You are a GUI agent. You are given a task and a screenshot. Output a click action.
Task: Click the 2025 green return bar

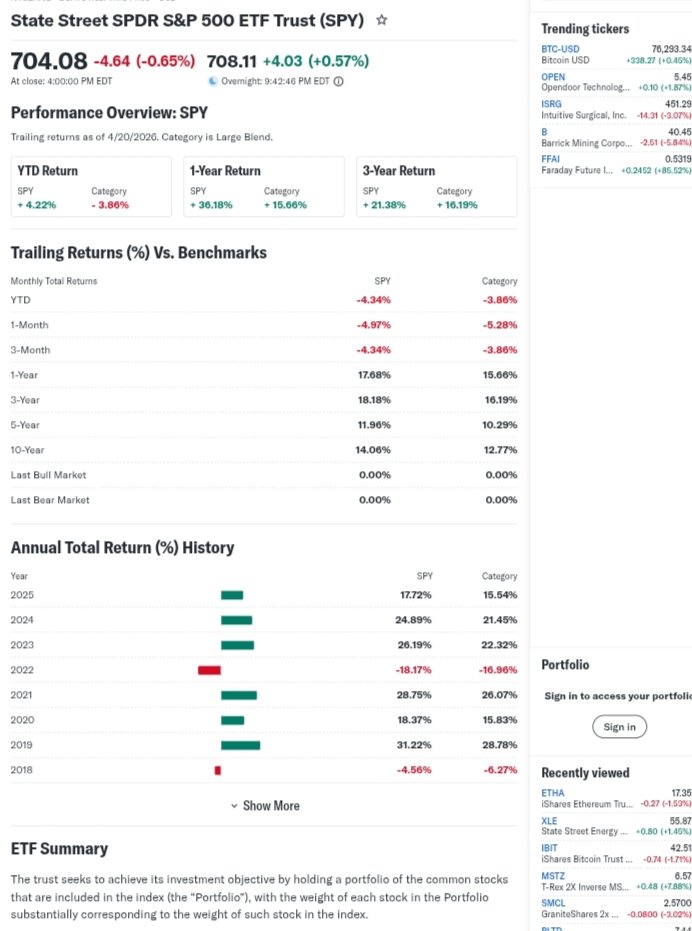point(232,595)
